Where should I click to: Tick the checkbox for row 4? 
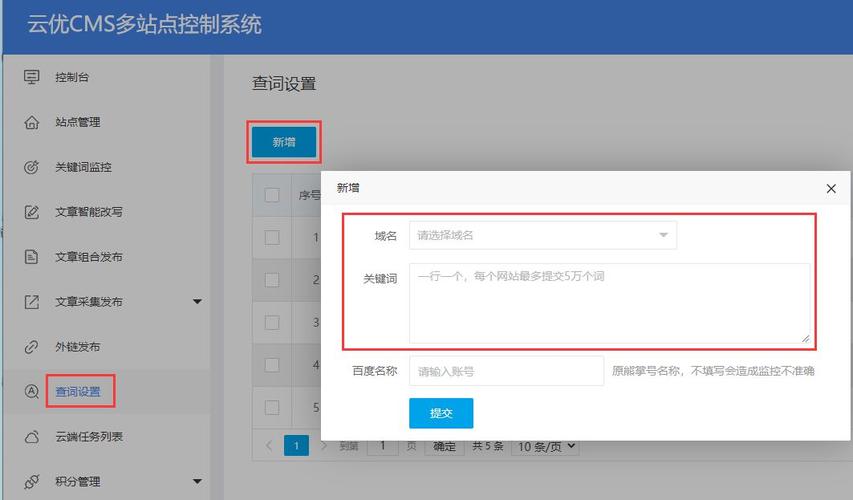272,365
